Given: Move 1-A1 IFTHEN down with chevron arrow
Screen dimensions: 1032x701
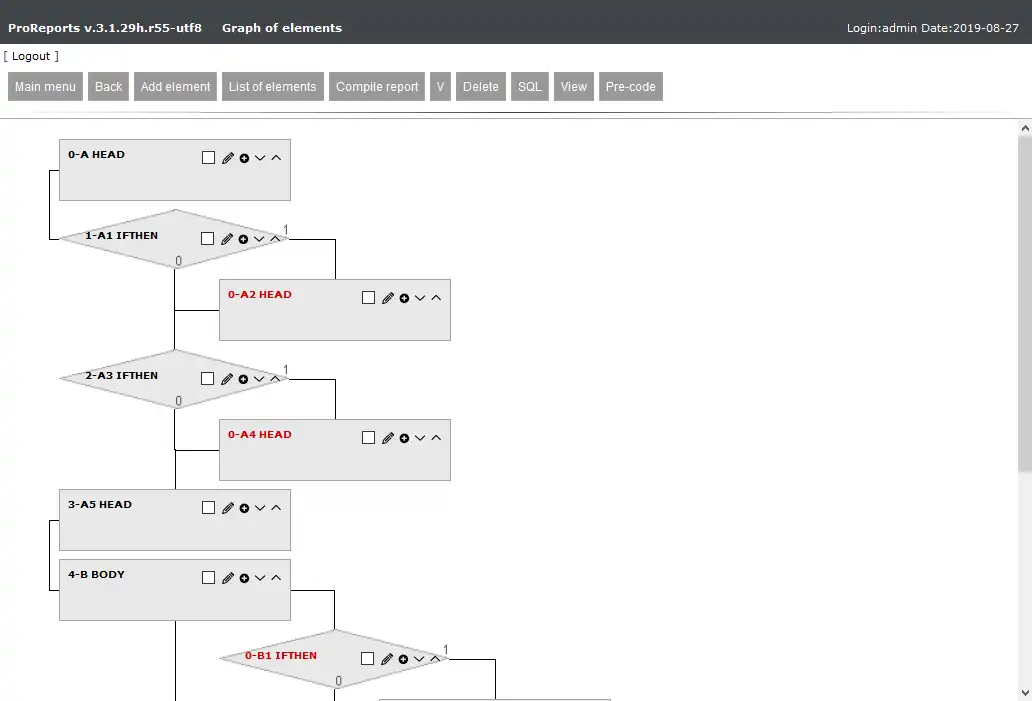Looking at the screenshot, I should click(259, 239).
